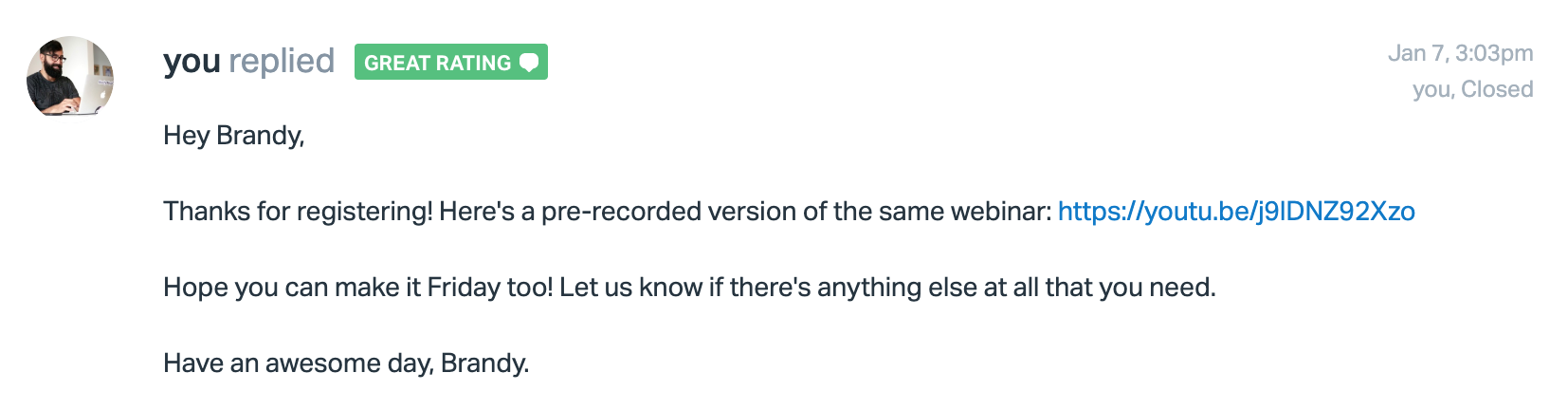1568x410 pixels.
Task: Click the "Thanks for registering!" sentence
Action: 298,211
